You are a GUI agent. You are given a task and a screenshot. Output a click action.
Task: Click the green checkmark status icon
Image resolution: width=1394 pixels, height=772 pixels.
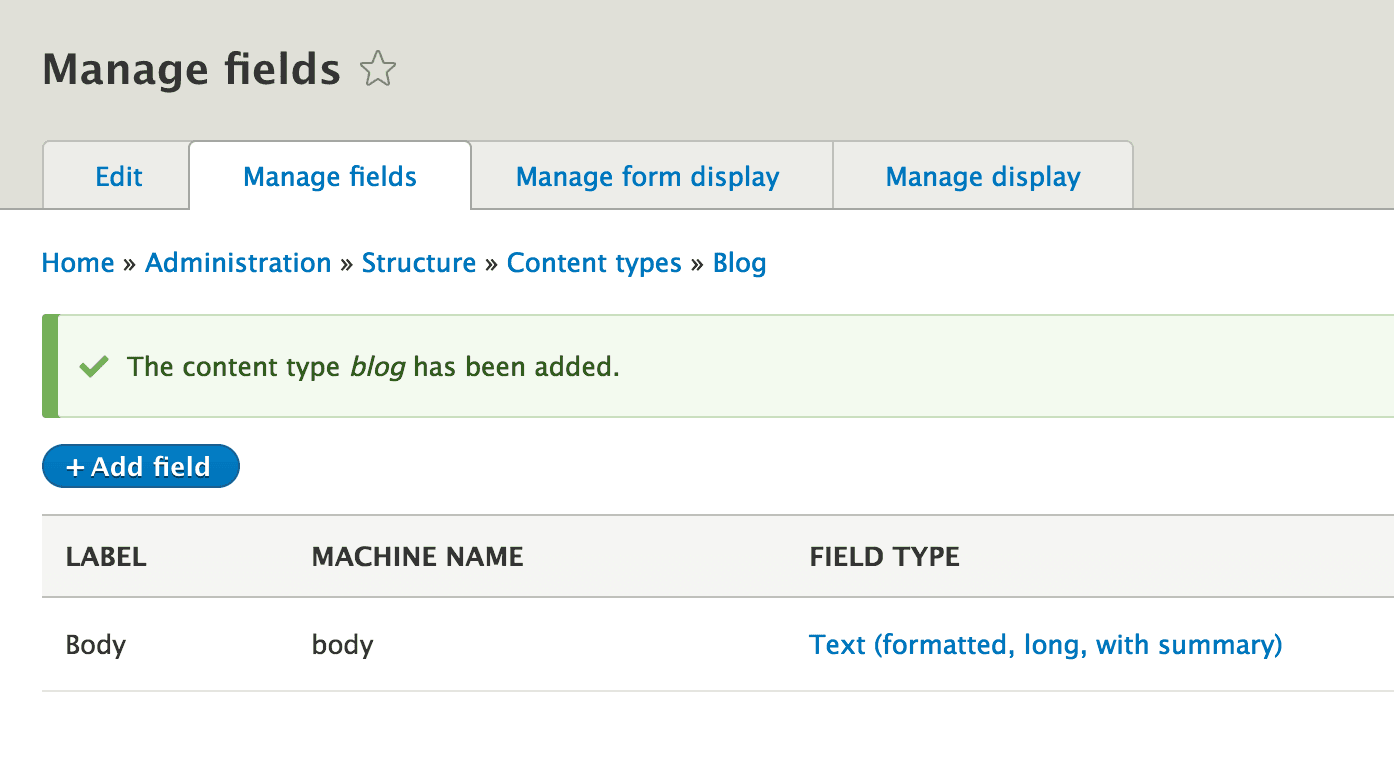point(94,367)
